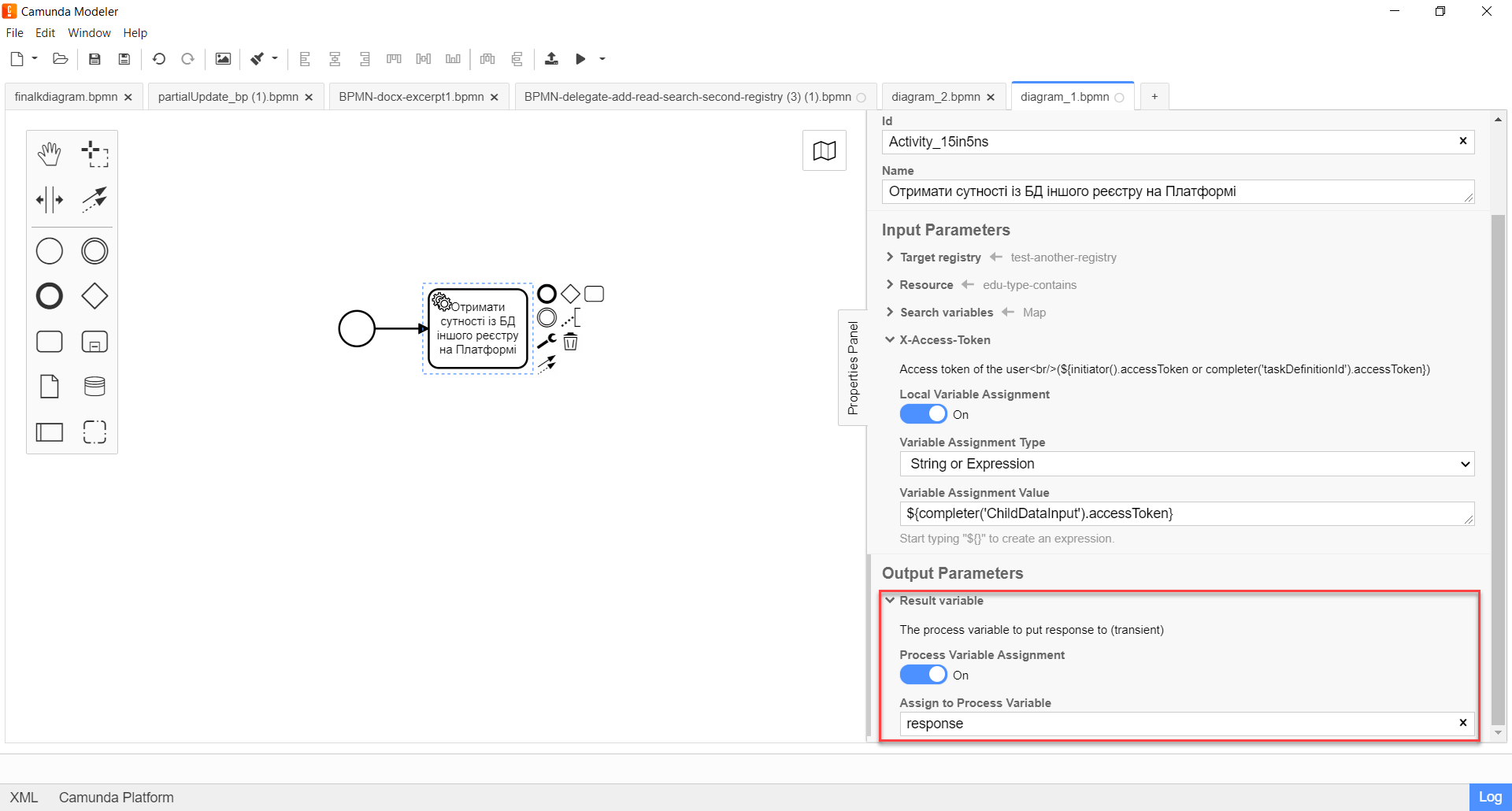Switch to diagram_2.bpmn tab
1512x811 pixels.
[936, 97]
